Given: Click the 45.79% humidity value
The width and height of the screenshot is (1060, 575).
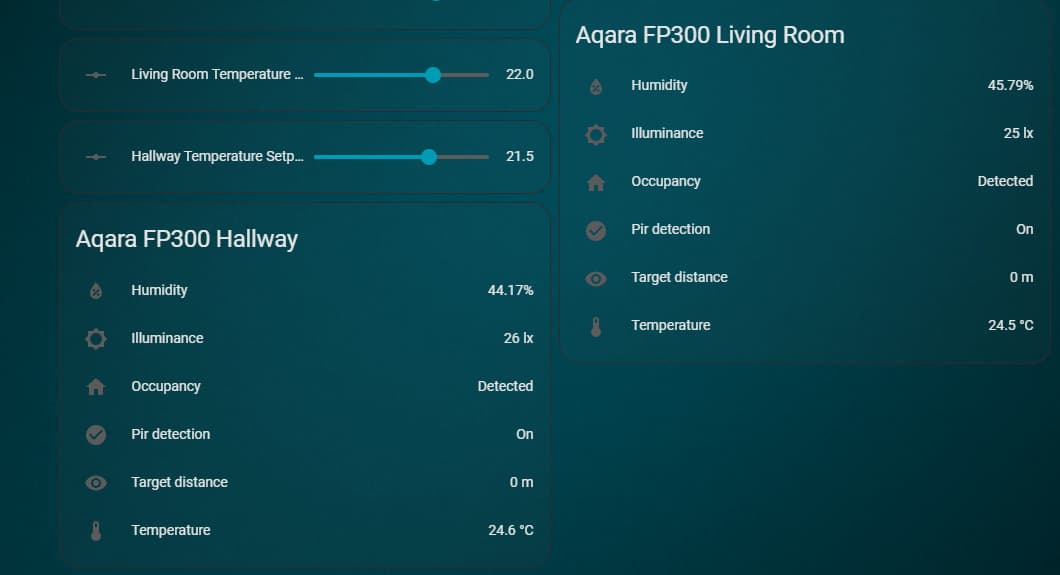Looking at the screenshot, I should pos(1010,85).
